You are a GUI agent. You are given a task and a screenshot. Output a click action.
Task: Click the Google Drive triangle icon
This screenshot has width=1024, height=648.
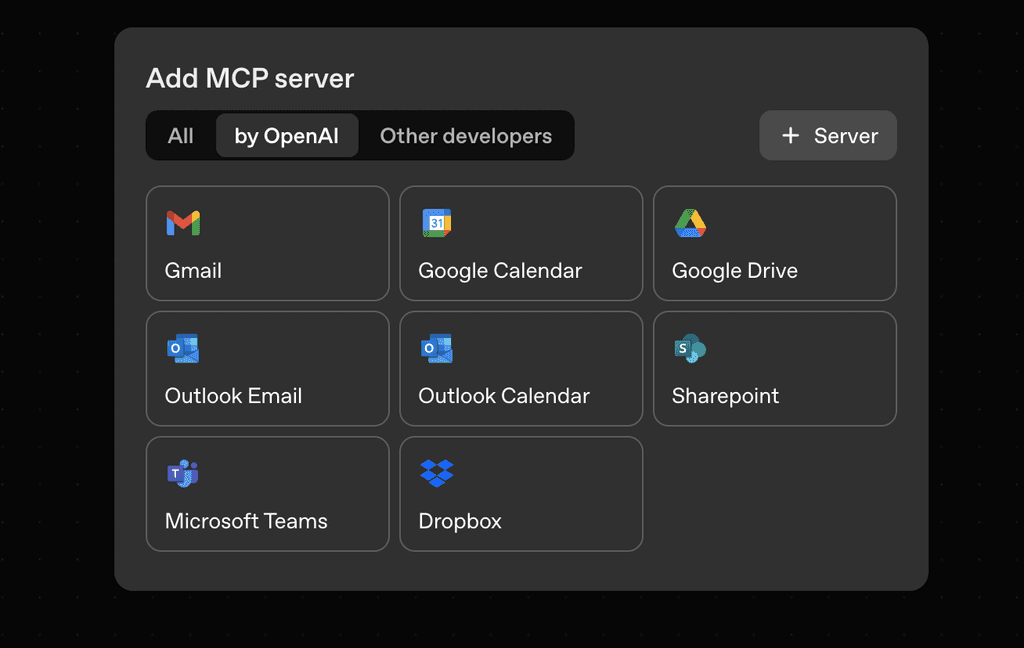[691, 222]
